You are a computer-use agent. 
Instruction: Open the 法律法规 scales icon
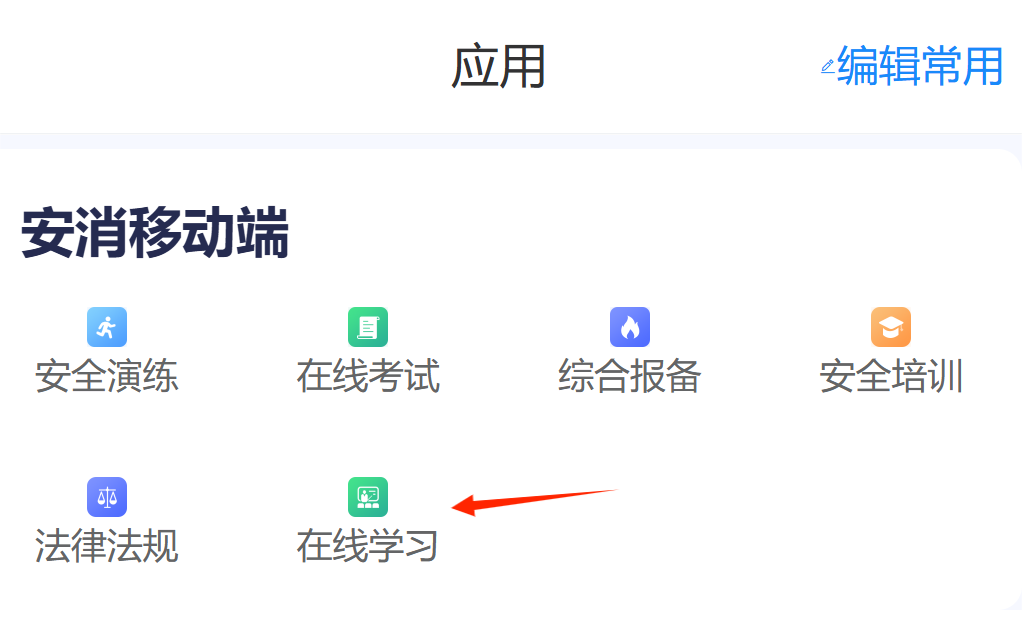[107, 496]
